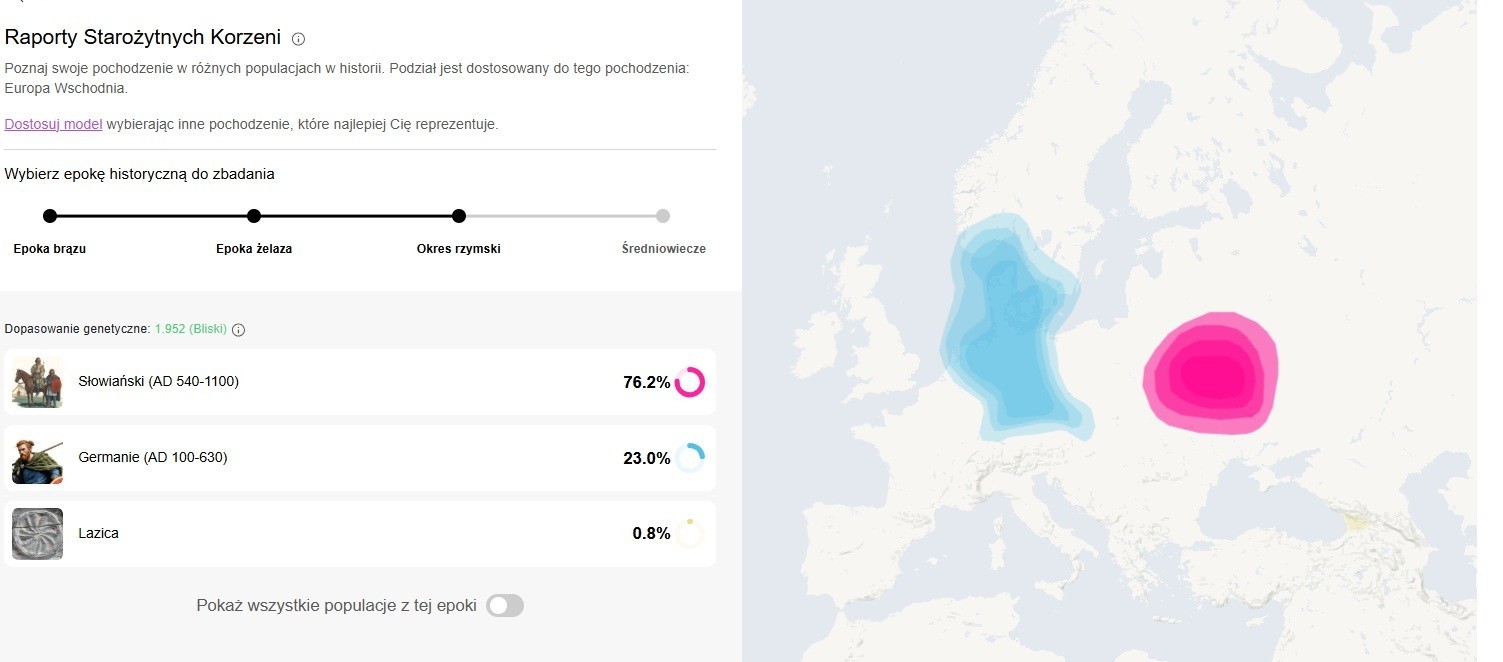The image size is (1503, 662).
Task: Select the Średniowiecze timeline point
Action: coord(663,216)
